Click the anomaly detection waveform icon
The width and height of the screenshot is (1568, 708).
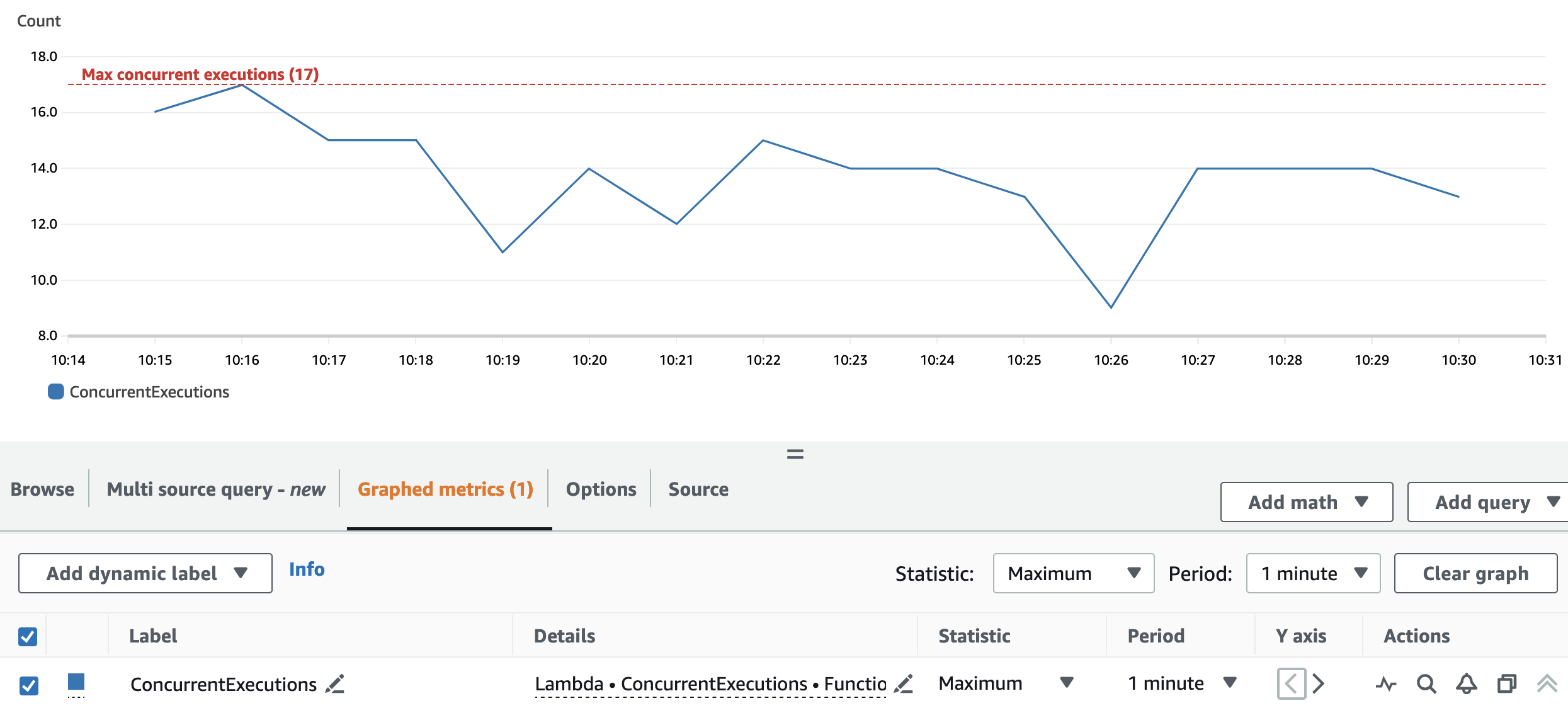tap(1386, 683)
